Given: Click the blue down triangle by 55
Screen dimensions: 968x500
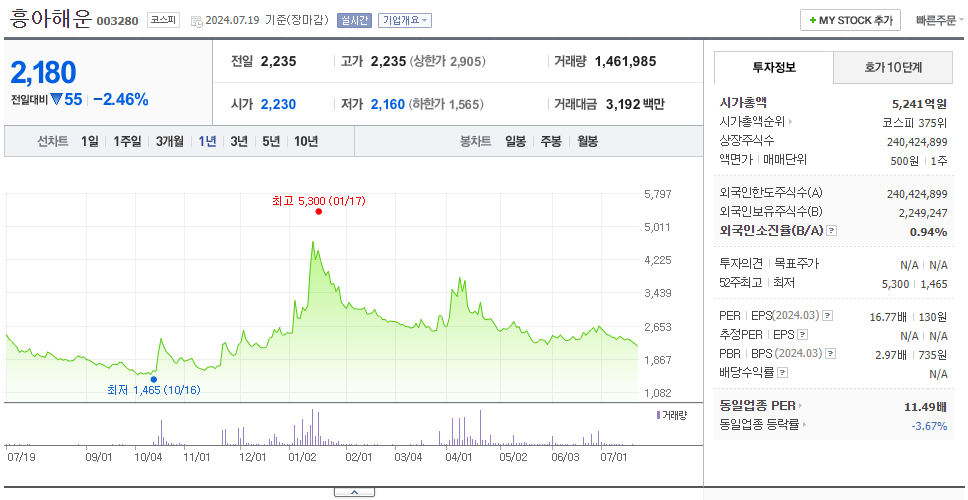Looking at the screenshot, I should point(57,99).
